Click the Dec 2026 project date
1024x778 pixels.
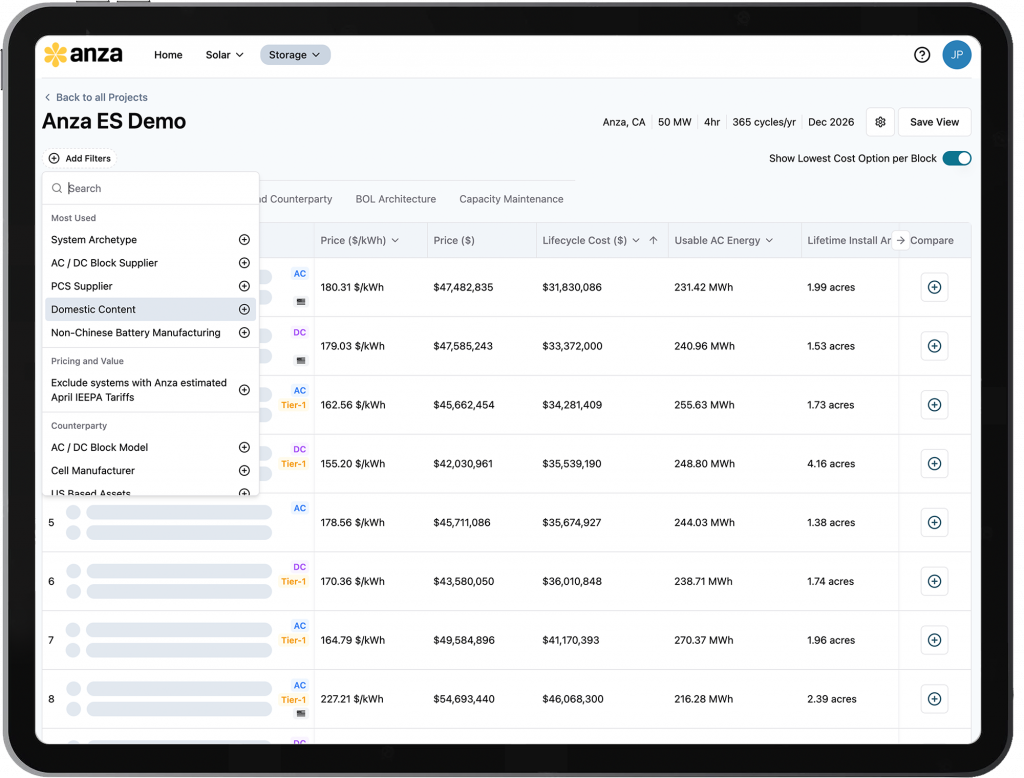831,122
